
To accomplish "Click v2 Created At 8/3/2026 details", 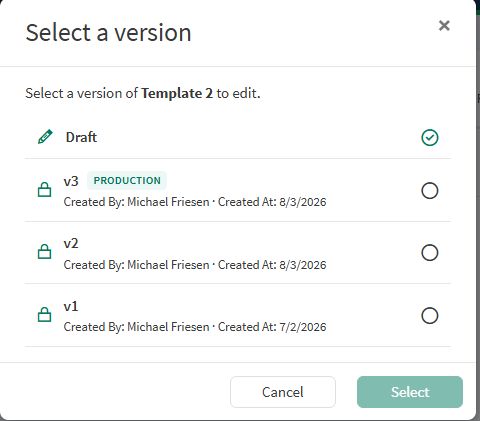I will (272, 265).
